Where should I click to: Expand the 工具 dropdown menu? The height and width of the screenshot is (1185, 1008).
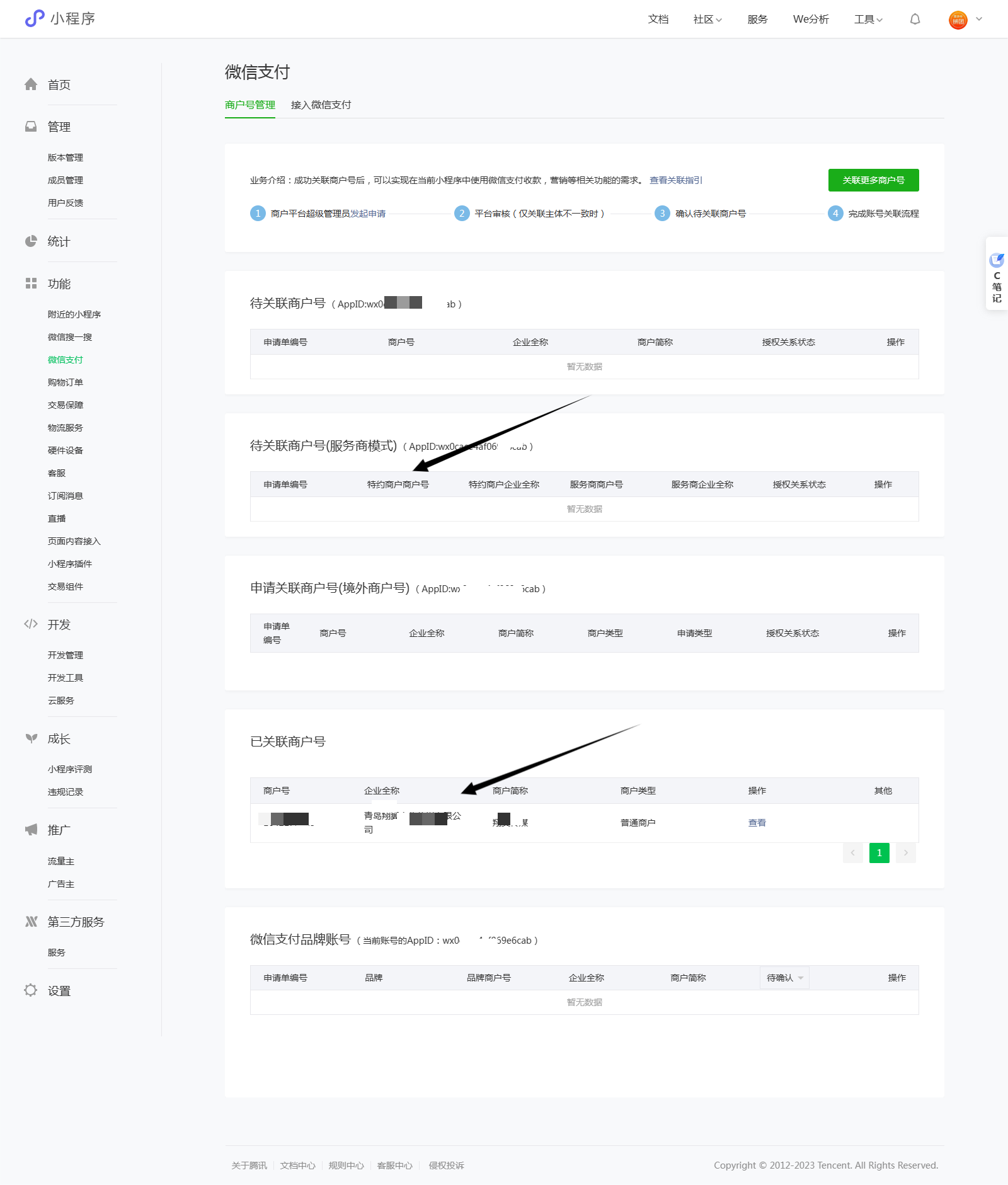(x=868, y=20)
